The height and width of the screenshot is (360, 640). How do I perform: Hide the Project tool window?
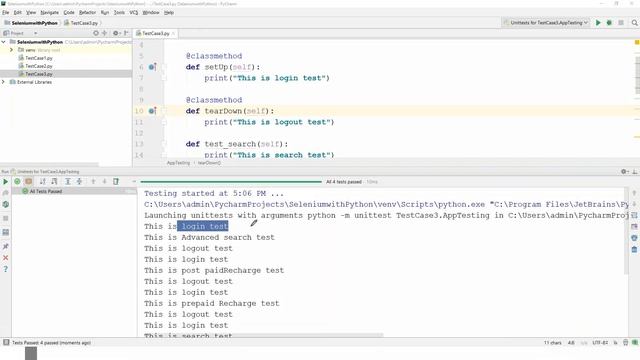(x=126, y=33)
